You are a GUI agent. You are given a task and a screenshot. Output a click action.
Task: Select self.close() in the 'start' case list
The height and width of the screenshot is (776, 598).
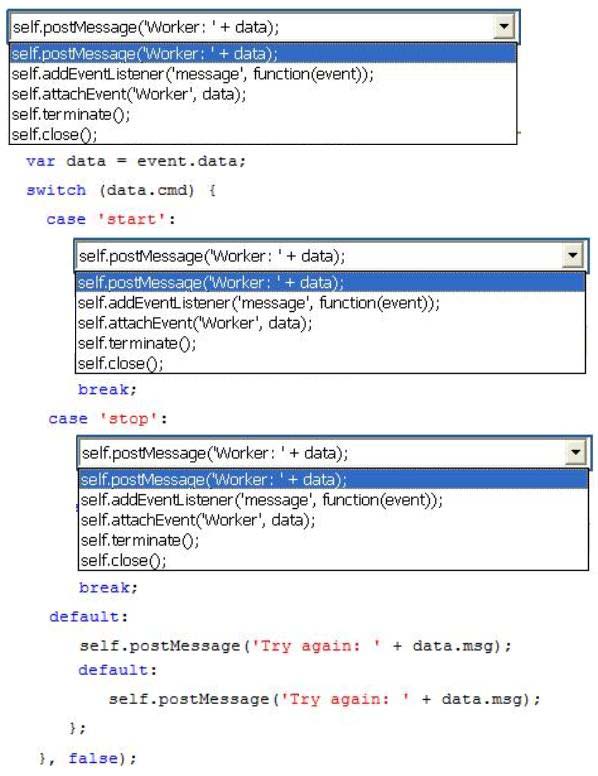point(331,363)
